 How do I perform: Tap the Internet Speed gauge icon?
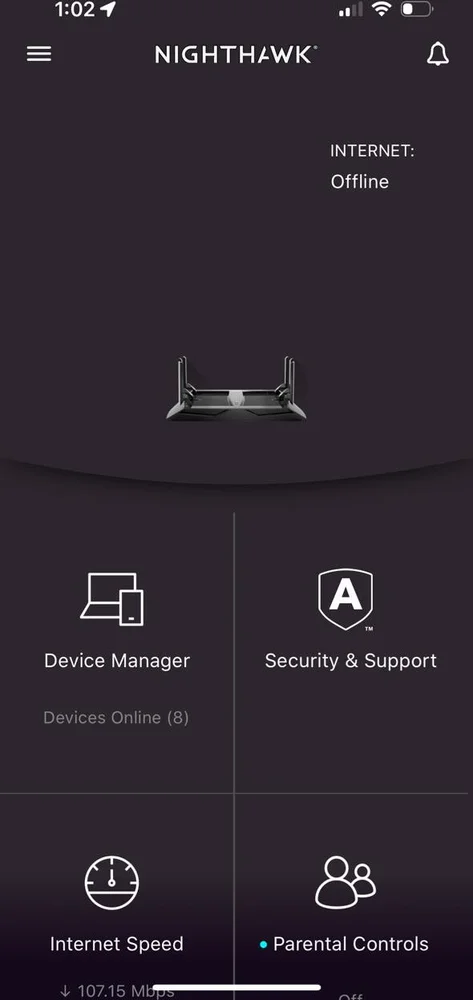[x=112, y=883]
